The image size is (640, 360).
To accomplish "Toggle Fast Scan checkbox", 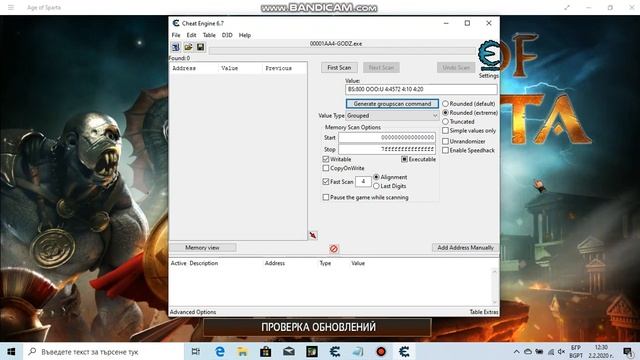I will (x=326, y=182).
